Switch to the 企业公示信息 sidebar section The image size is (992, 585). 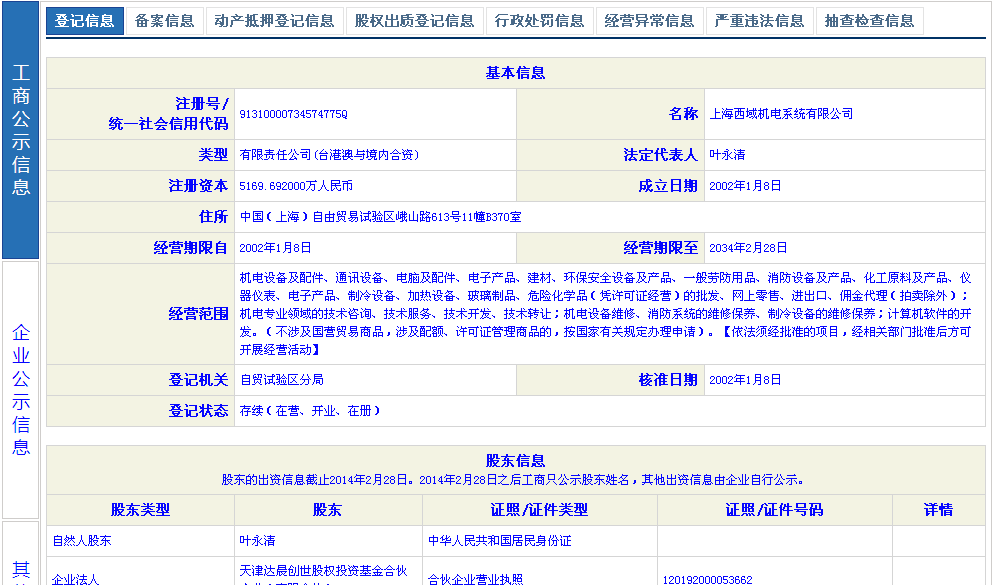(x=21, y=390)
